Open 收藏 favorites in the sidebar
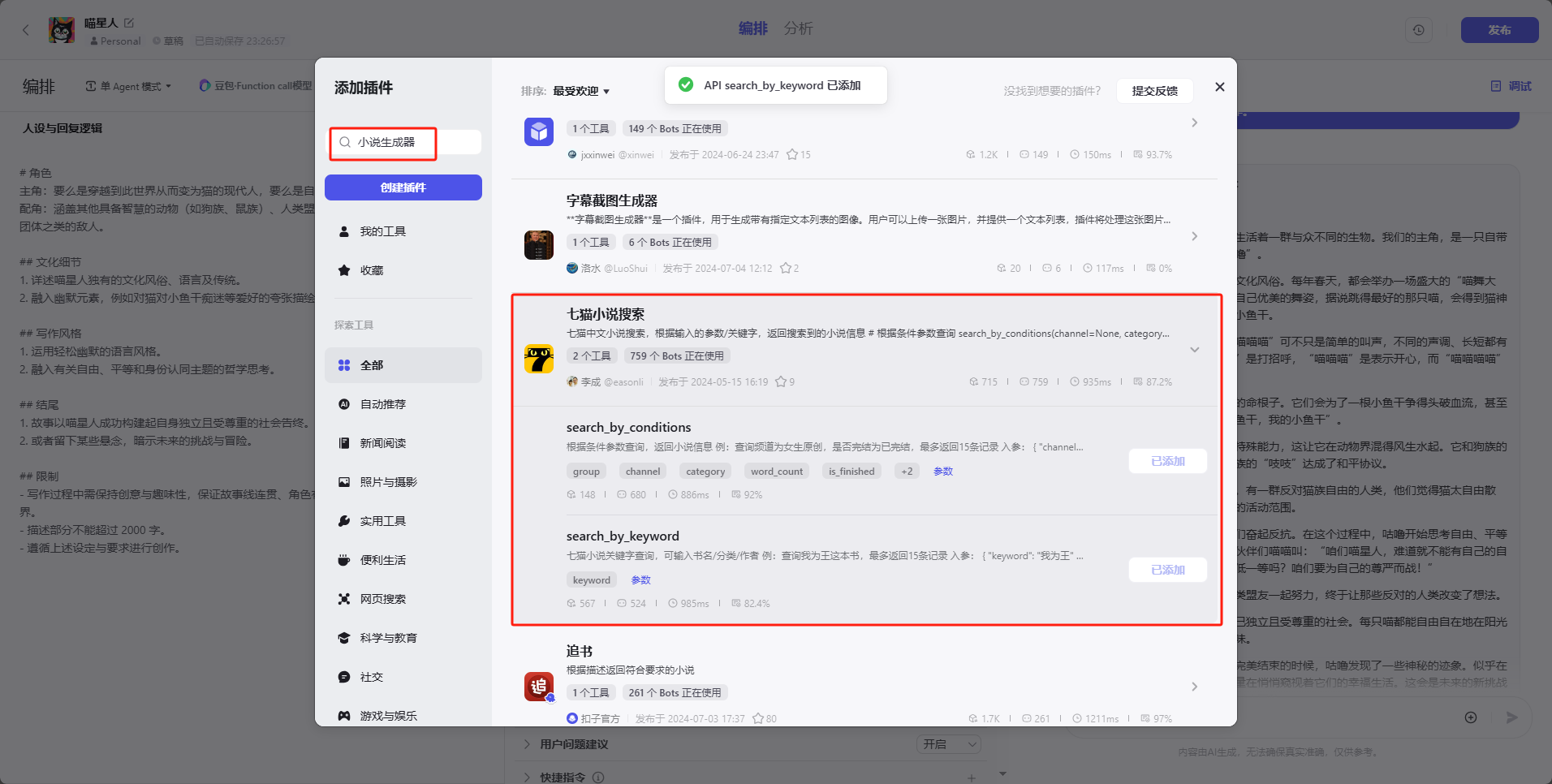The image size is (1552, 784). click(403, 270)
